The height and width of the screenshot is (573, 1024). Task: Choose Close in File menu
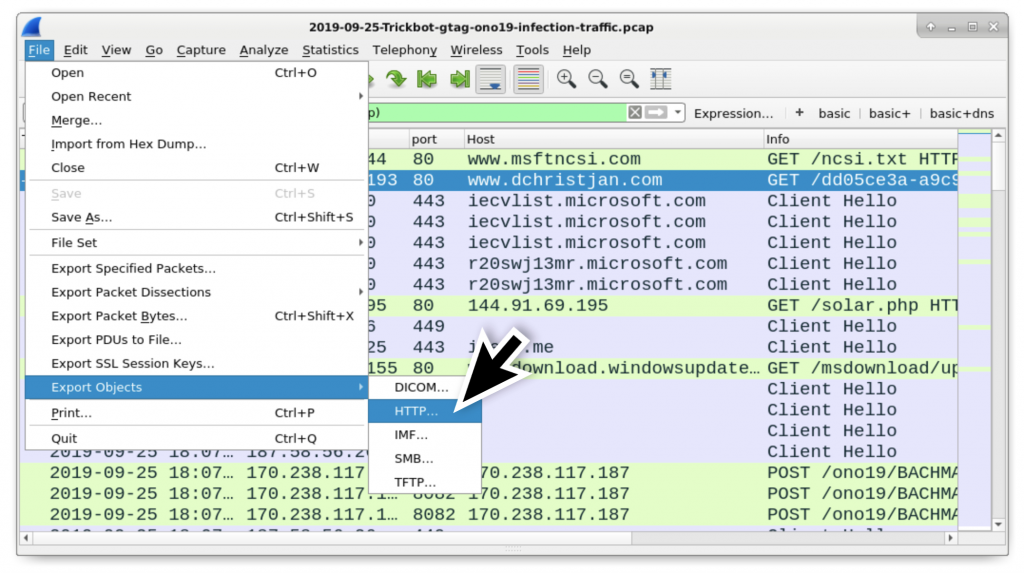point(196,167)
